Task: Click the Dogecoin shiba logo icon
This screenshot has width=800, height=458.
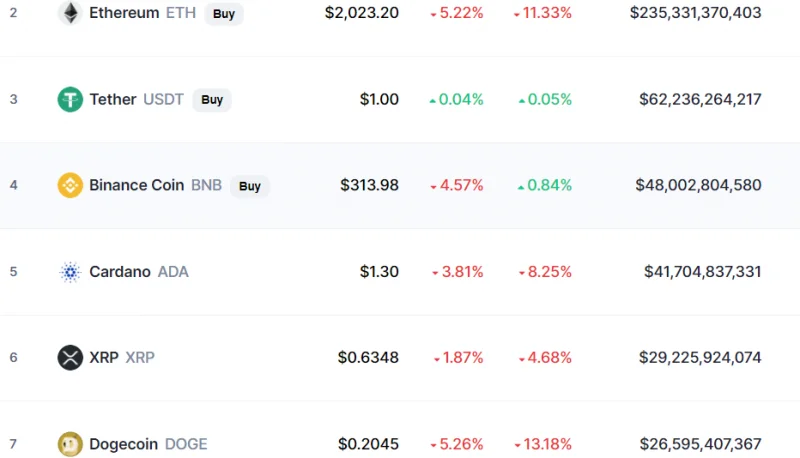Action: pos(70,444)
